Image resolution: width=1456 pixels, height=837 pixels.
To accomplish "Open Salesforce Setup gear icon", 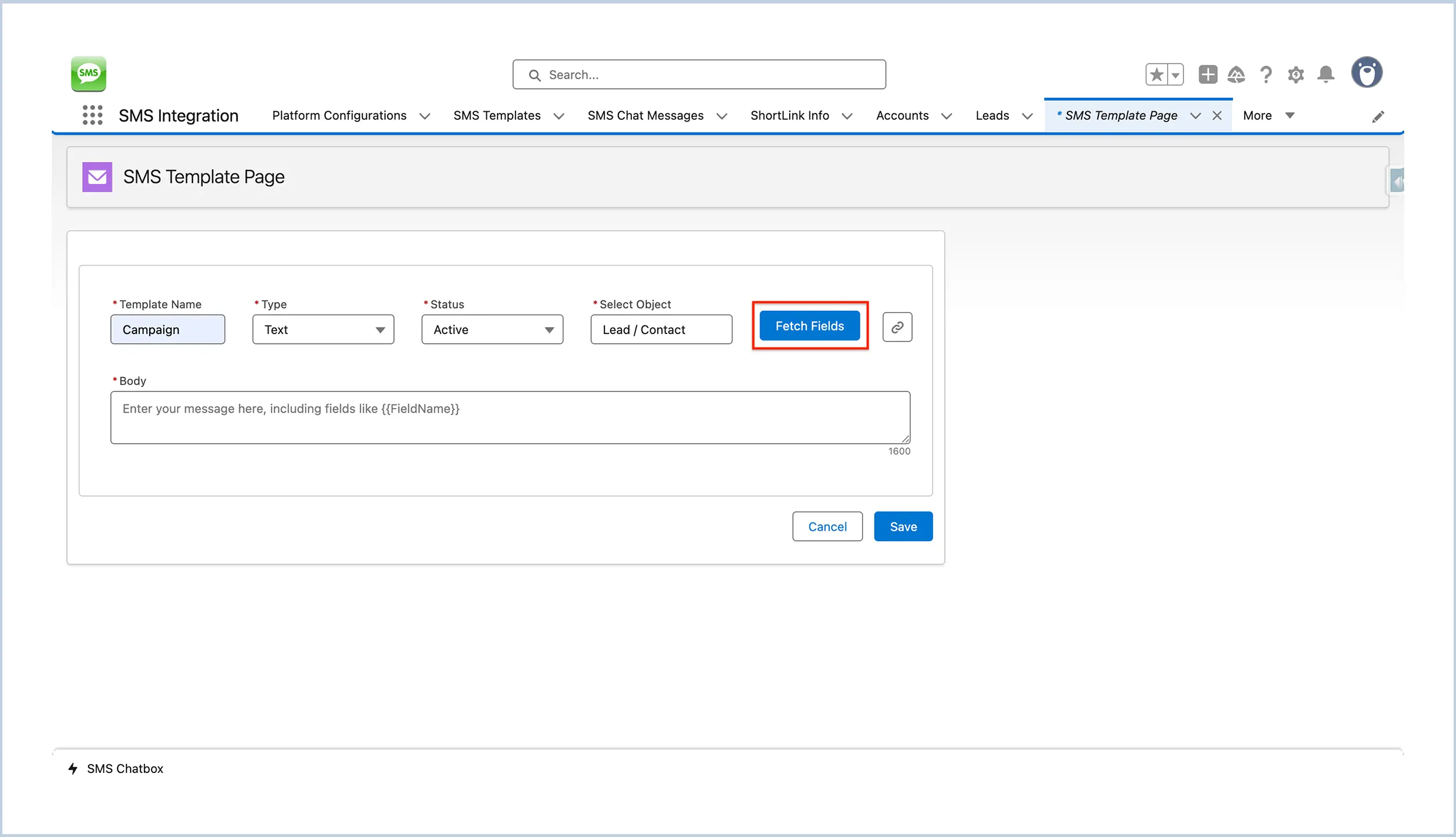I will tap(1295, 75).
